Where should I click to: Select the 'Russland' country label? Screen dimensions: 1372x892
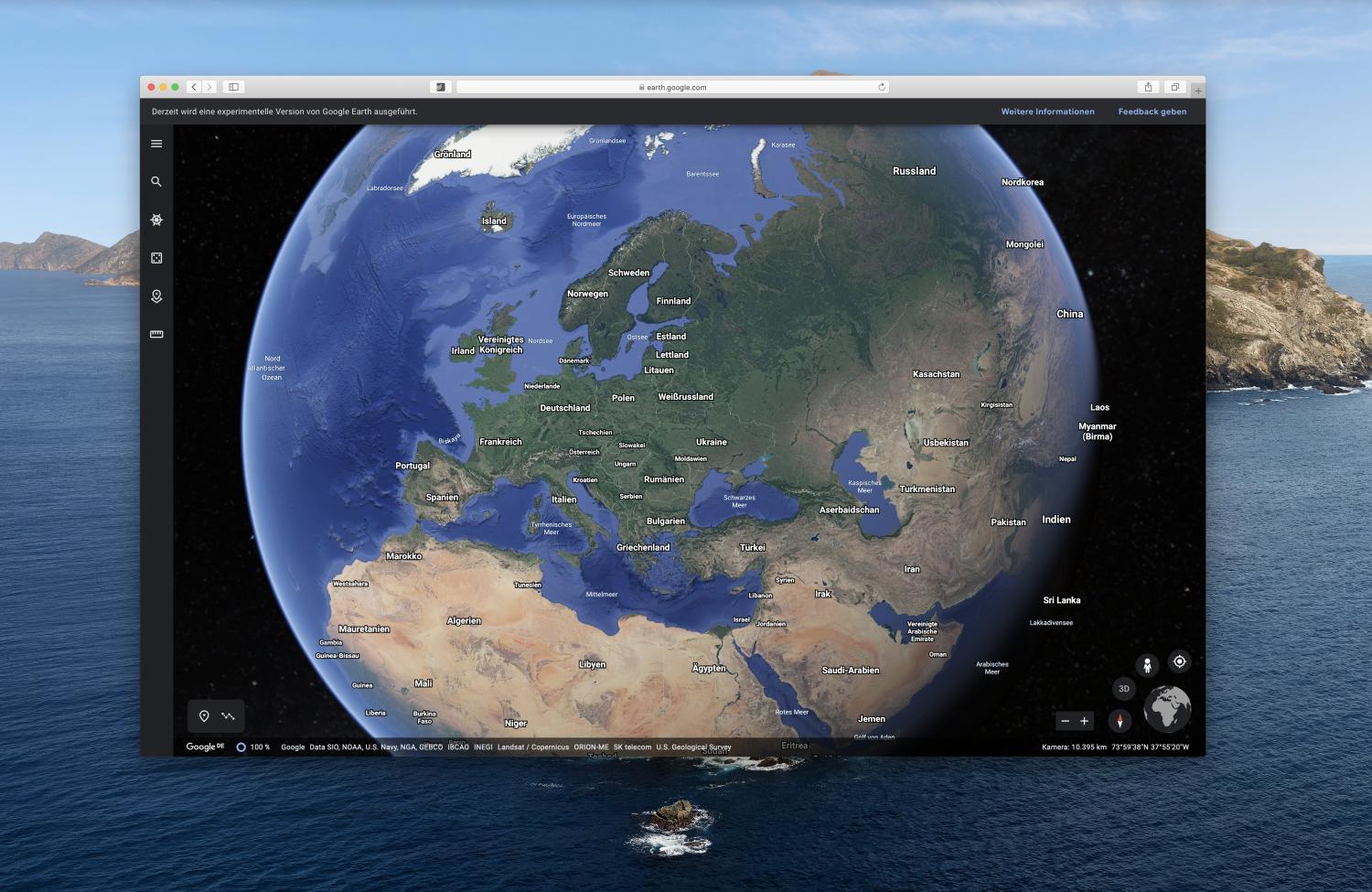click(x=914, y=171)
